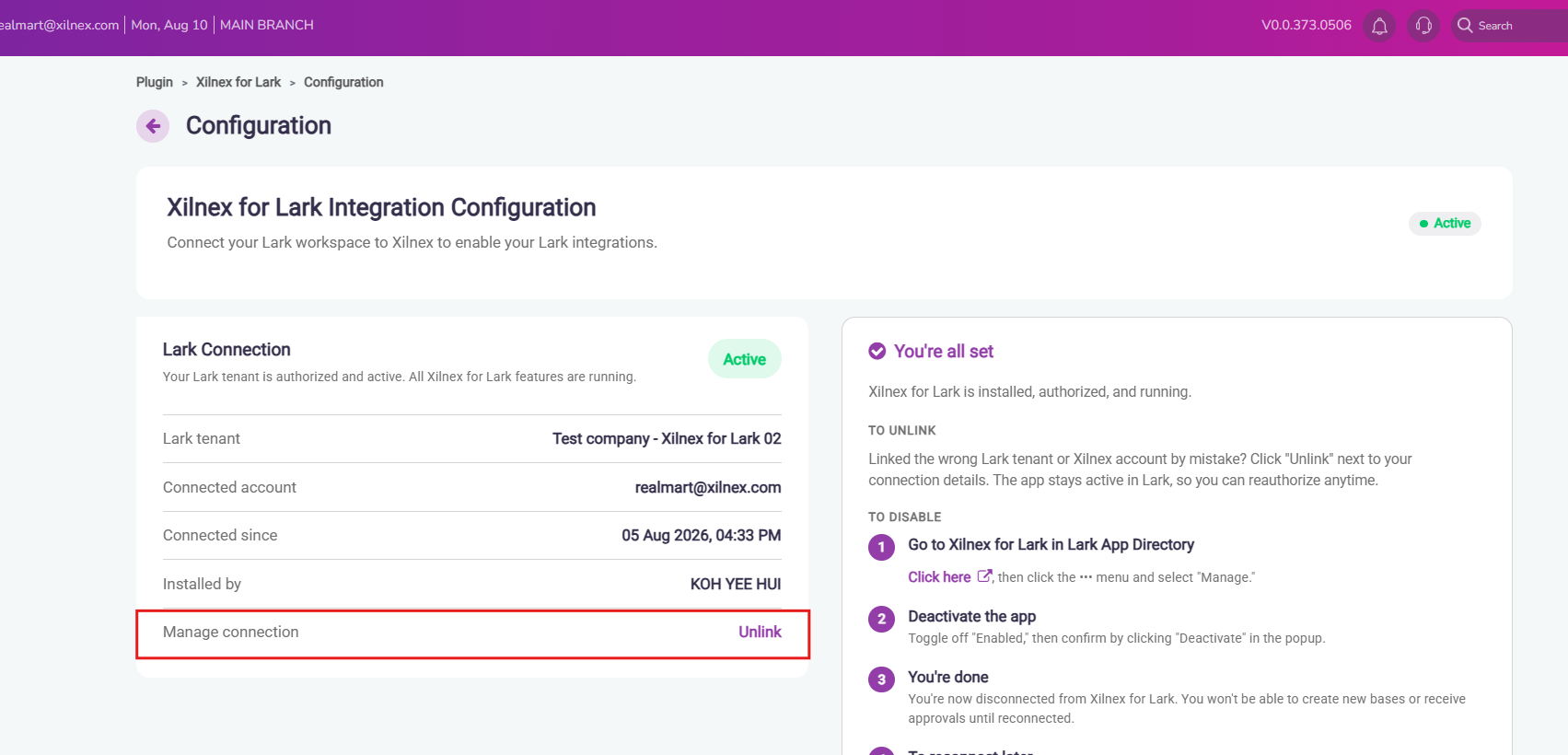The width and height of the screenshot is (1568, 755).
Task: Click the Active badge in Lark Connection card
Action: click(x=745, y=359)
